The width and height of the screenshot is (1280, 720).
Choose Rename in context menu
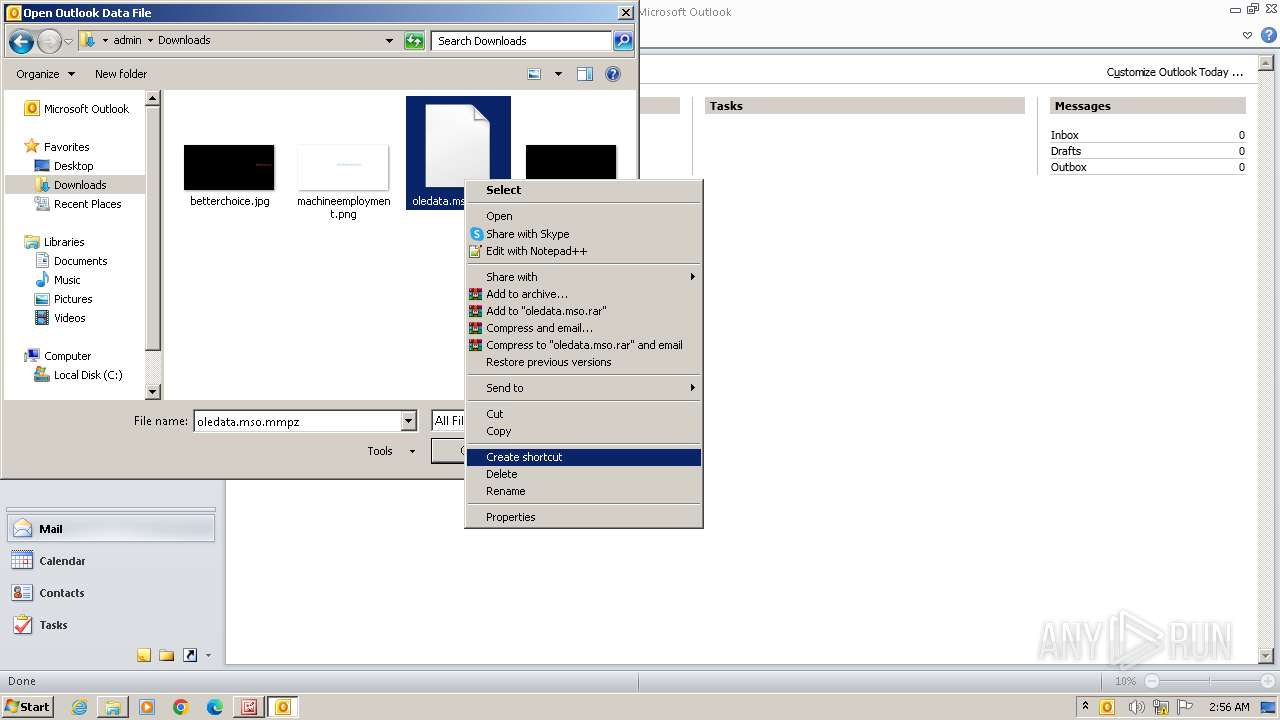pos(584,491)
